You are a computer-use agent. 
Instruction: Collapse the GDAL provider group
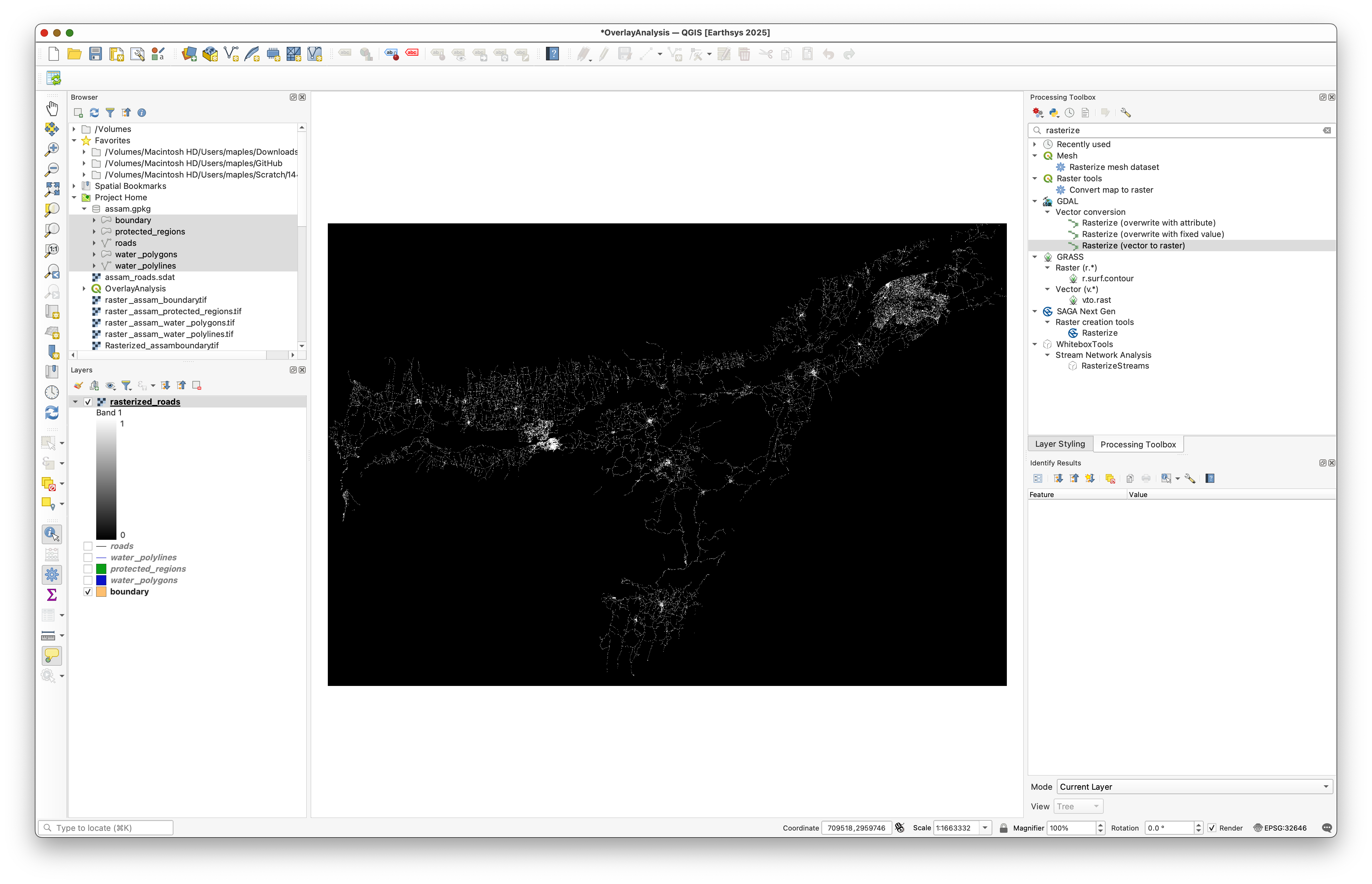pyautogui.click(x=1035, y=202)
